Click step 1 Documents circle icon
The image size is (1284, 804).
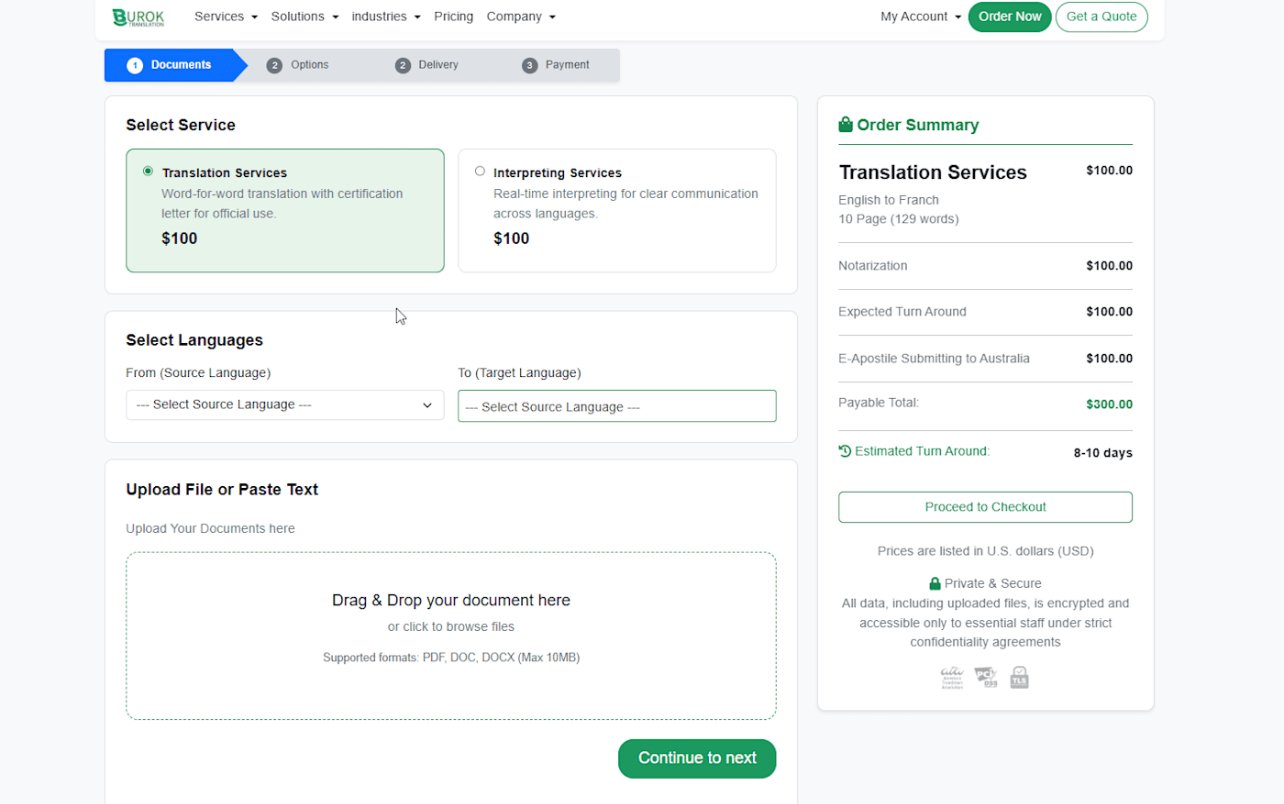(135, 65)
